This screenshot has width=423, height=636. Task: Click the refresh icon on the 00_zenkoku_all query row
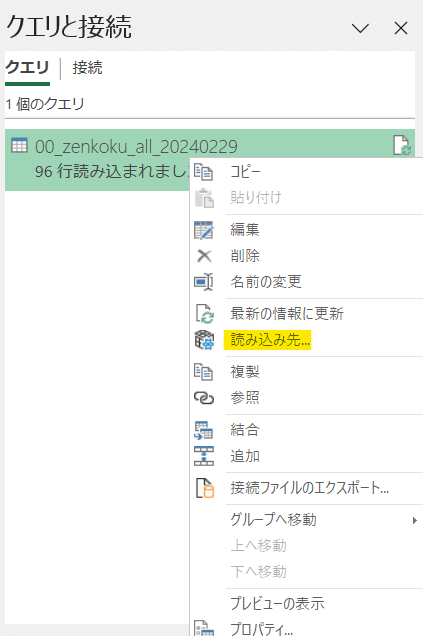[402, 146]
